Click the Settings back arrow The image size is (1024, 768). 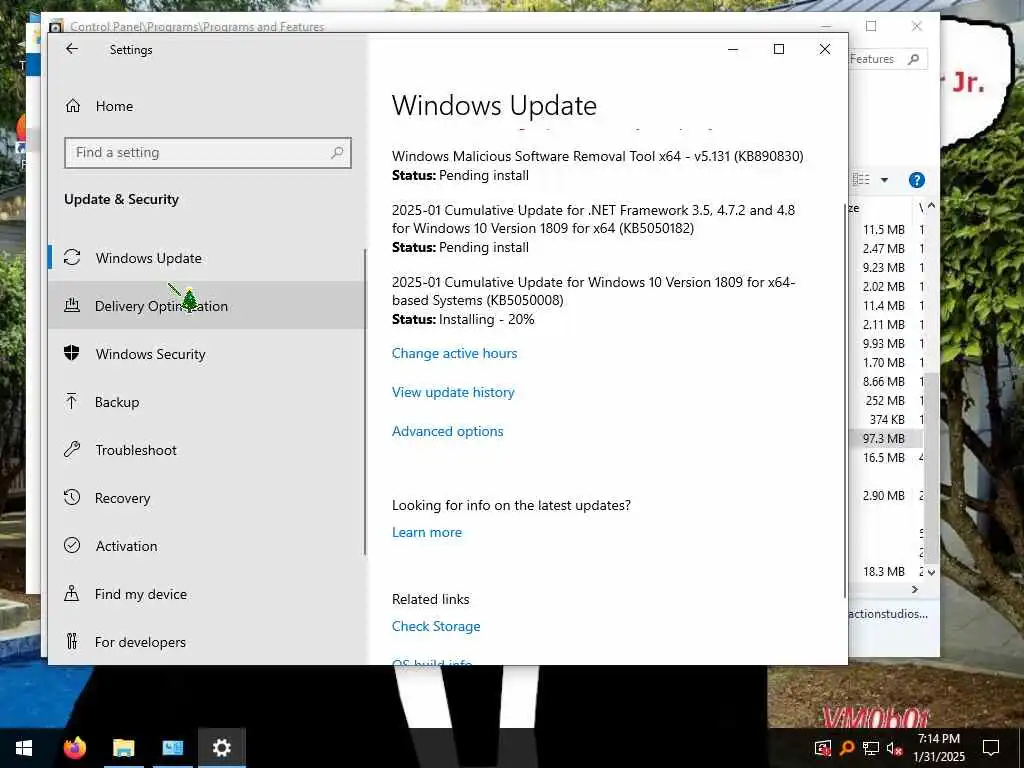[72, 49]
